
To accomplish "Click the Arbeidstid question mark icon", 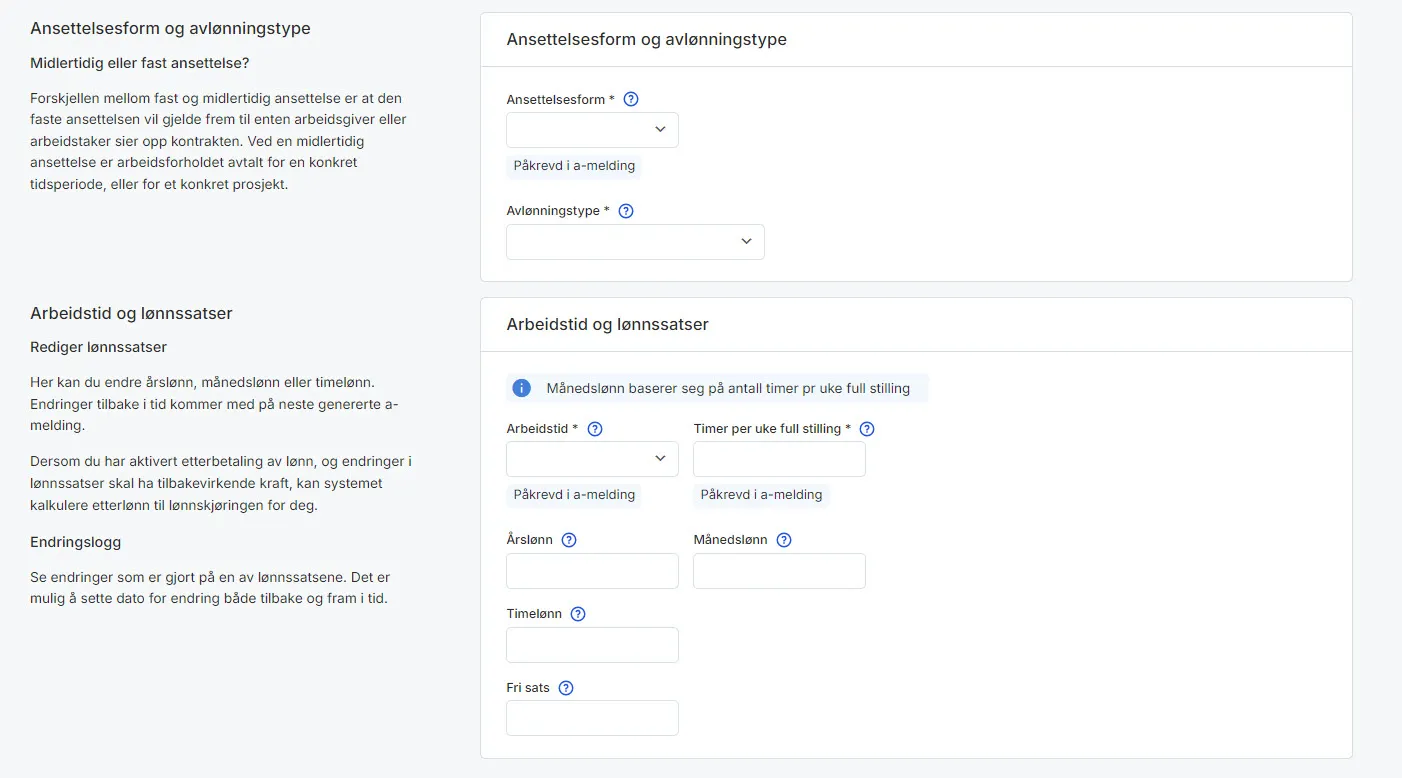I will point(594,427).
